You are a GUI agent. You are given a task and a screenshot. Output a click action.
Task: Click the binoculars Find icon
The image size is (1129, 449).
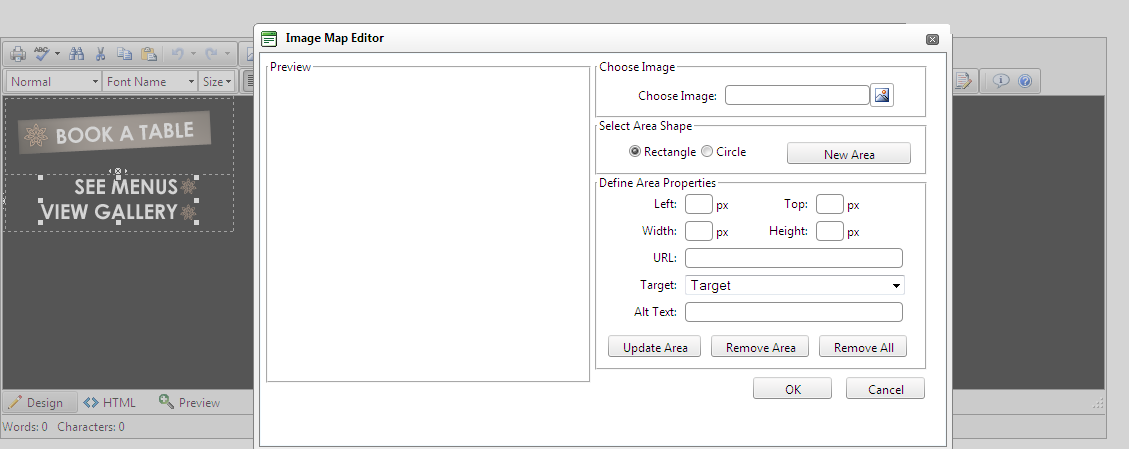[76, 54]
